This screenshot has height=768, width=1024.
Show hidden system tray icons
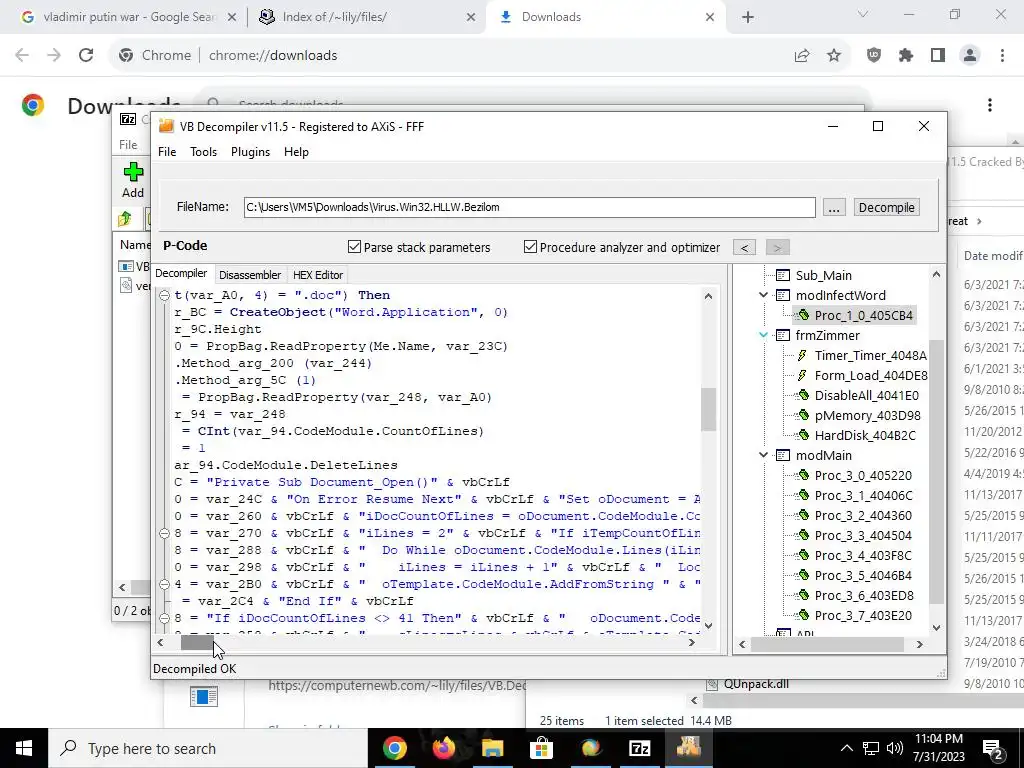pos(846,748)
